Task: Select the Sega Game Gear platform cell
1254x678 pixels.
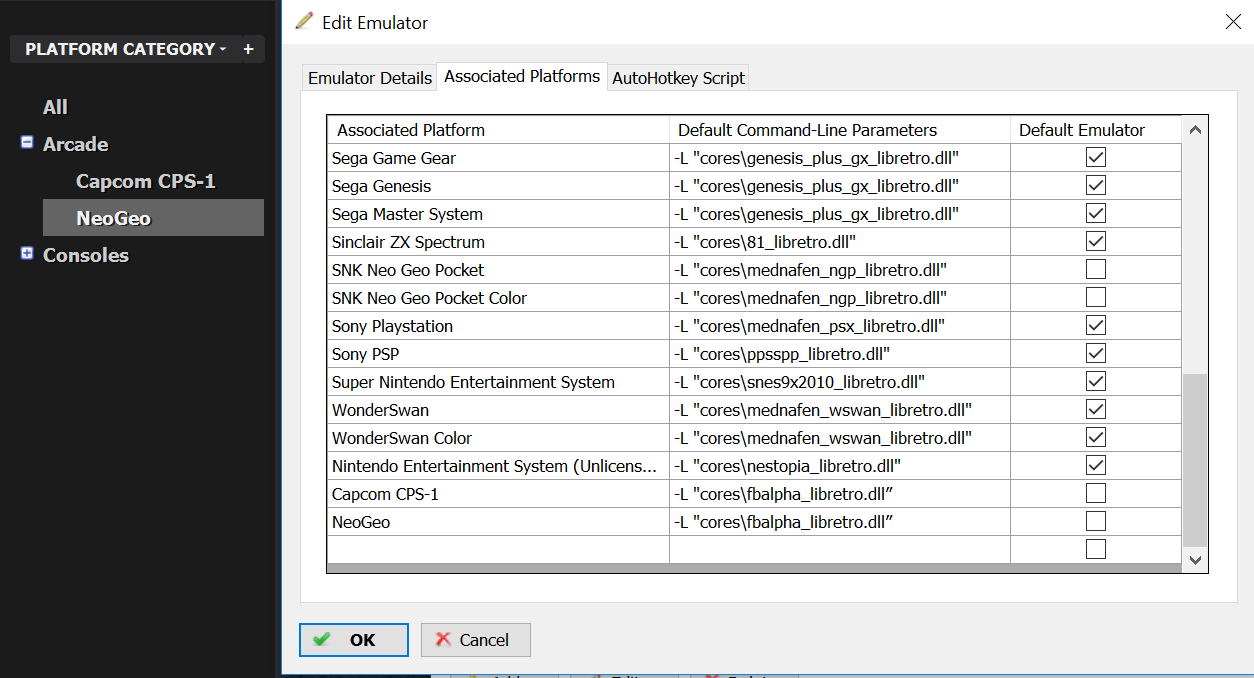Action: (x=498, y=157)
